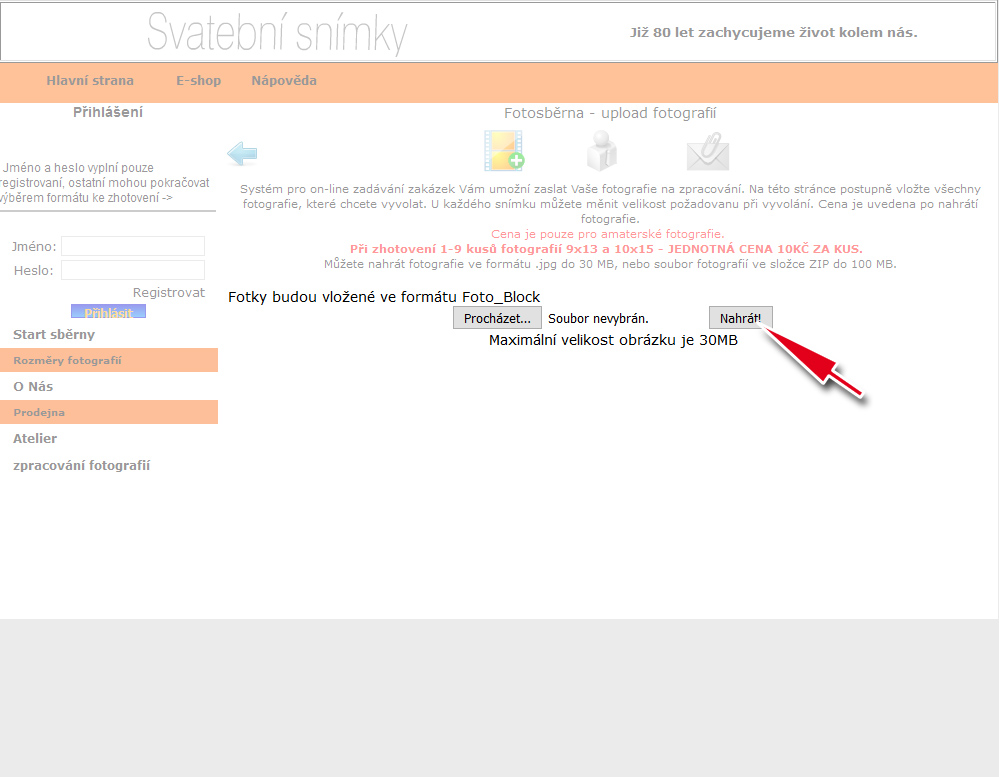Focus the Heslo password field
This screenshot has width=999, height=777.
point(133,270)
